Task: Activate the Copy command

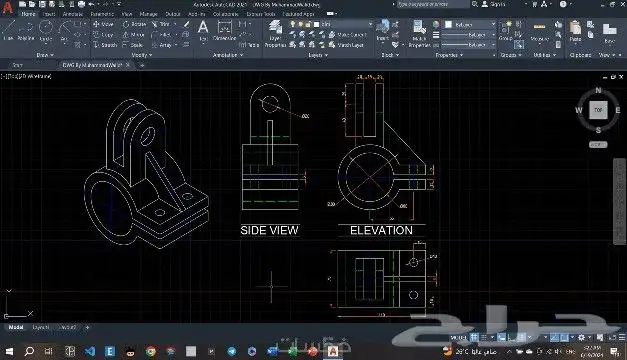Action: pyautogui.click(x=103, y=35)
